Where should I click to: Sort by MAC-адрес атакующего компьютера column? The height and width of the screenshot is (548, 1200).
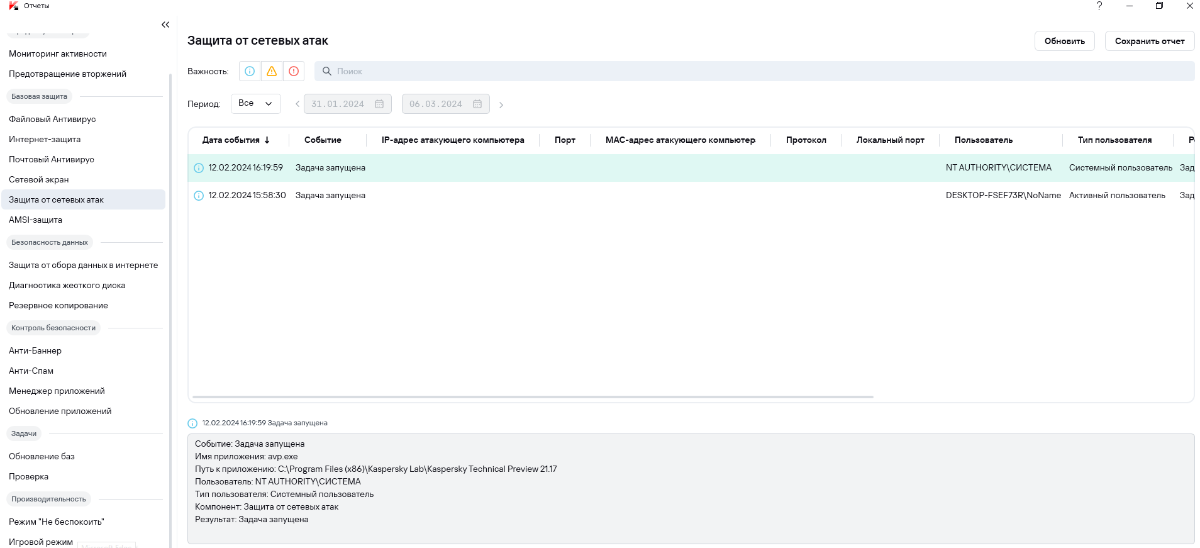[680, 141]
